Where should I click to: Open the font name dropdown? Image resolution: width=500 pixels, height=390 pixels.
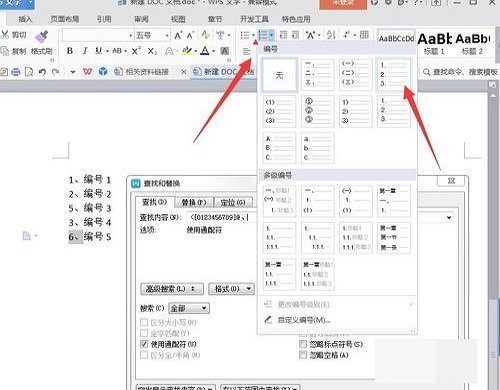pos(131,35)
